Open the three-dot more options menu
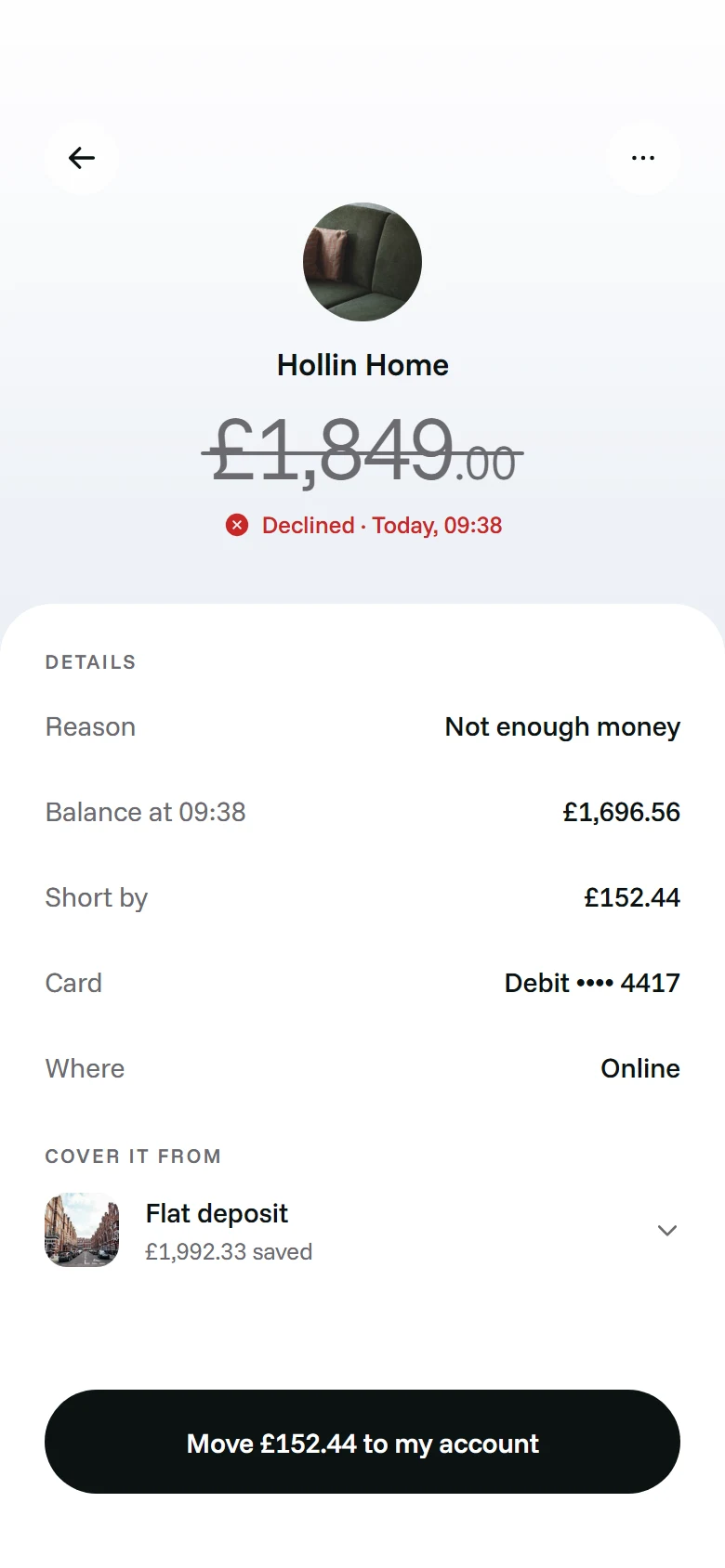 (x=643, y=158)
